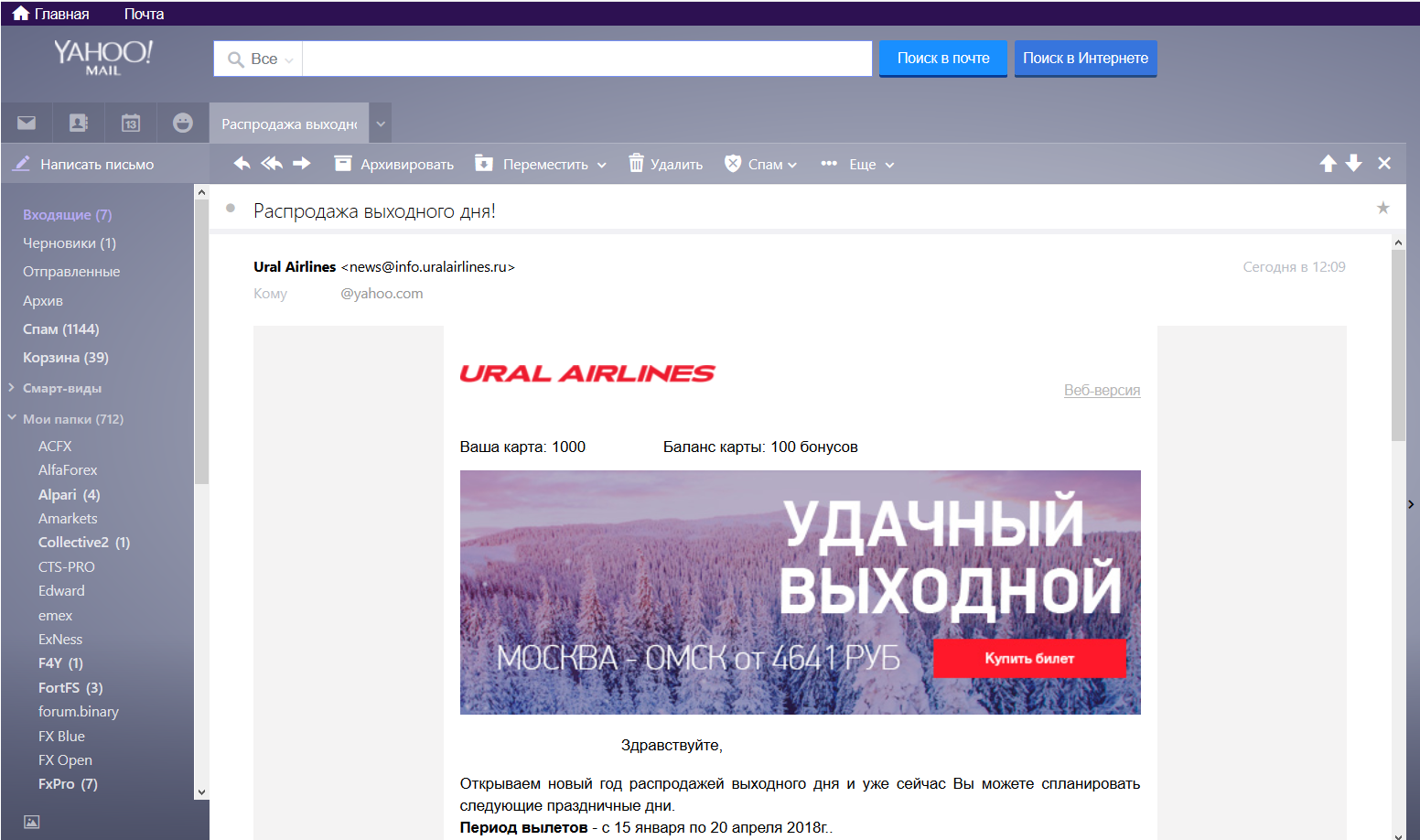
Task: Click the Reply arrow icon
Action: click(242, 164)
